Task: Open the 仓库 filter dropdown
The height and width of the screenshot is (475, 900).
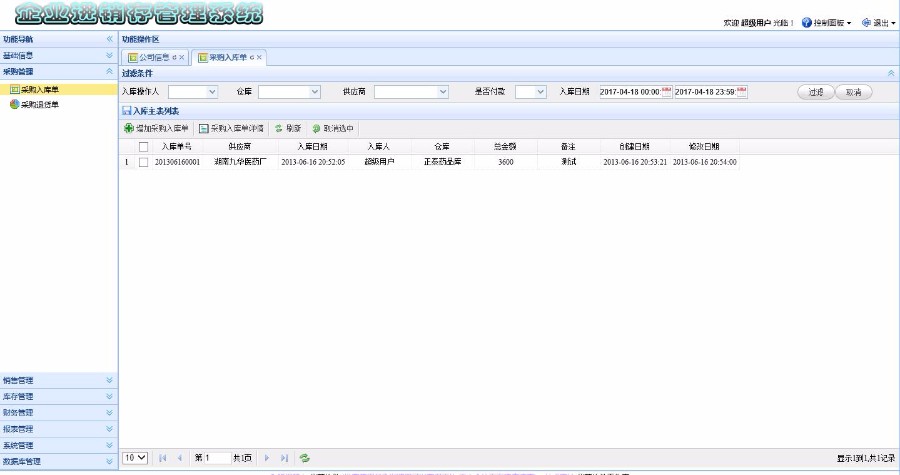Action: click(315, 92)
